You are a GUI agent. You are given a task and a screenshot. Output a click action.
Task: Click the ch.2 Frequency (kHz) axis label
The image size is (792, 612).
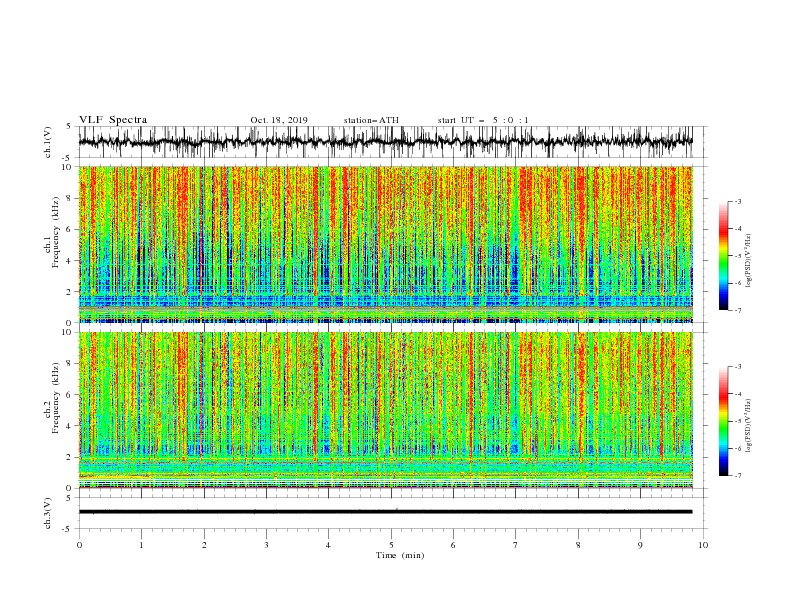[53, 398]
